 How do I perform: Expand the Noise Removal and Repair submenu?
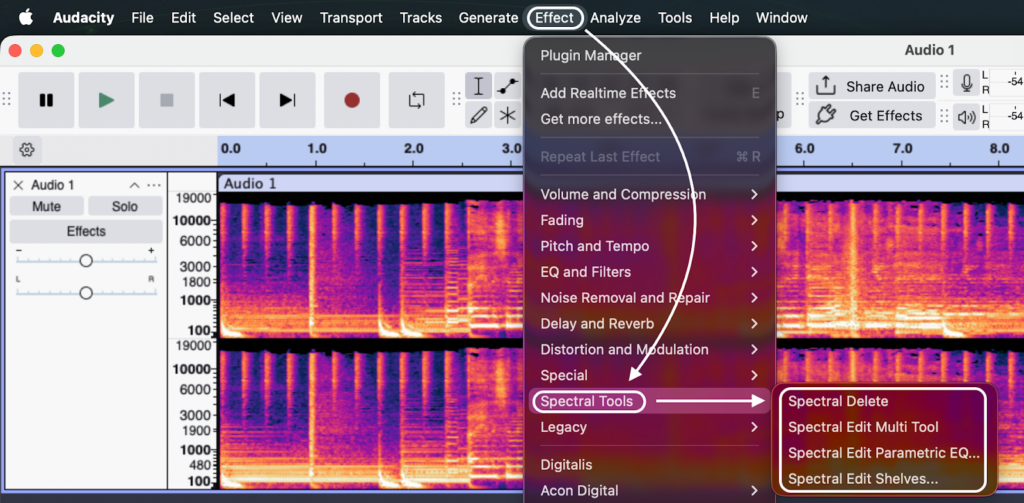tap(625, 298)
